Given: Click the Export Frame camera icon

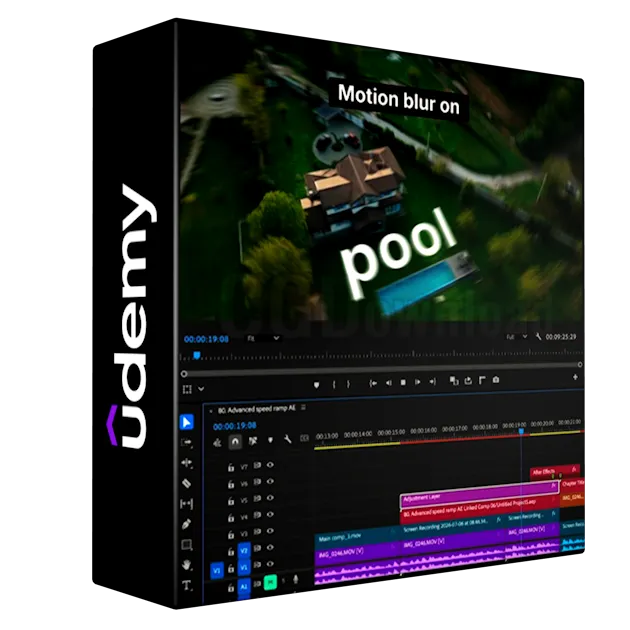Looking at the screenshot, I should click(496, 379).
